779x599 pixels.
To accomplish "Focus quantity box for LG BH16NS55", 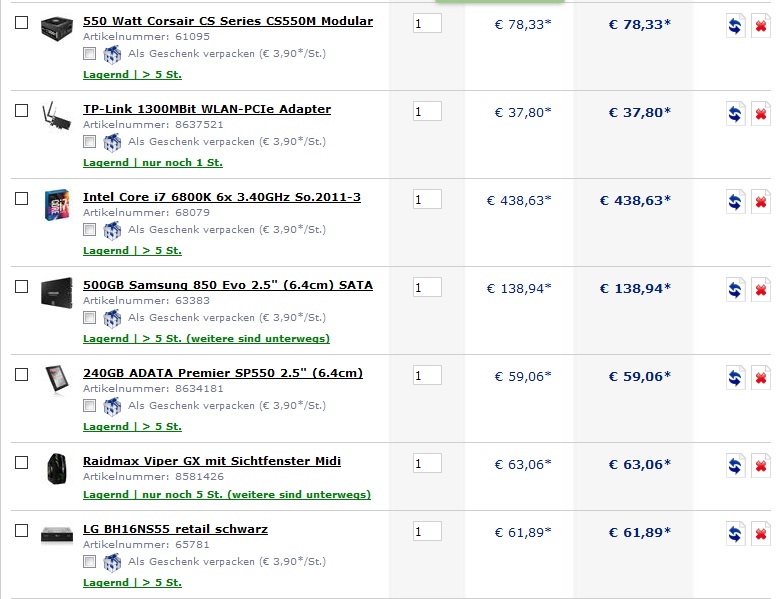I will click(427, 531).
